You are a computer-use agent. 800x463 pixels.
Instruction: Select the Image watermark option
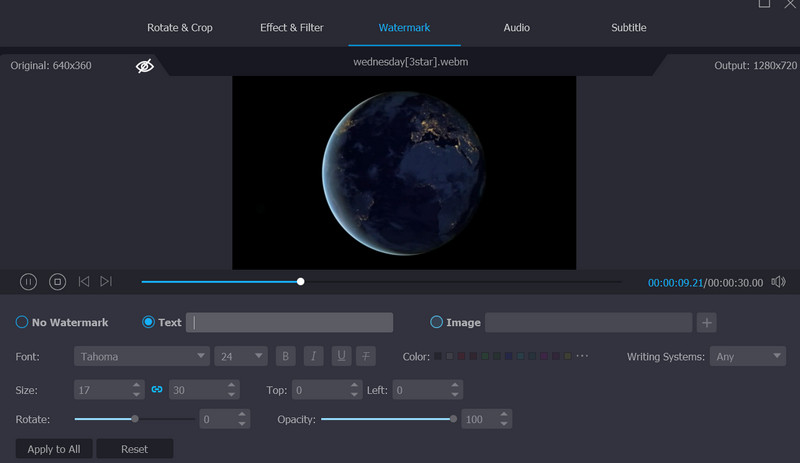(x=436, y=322)
